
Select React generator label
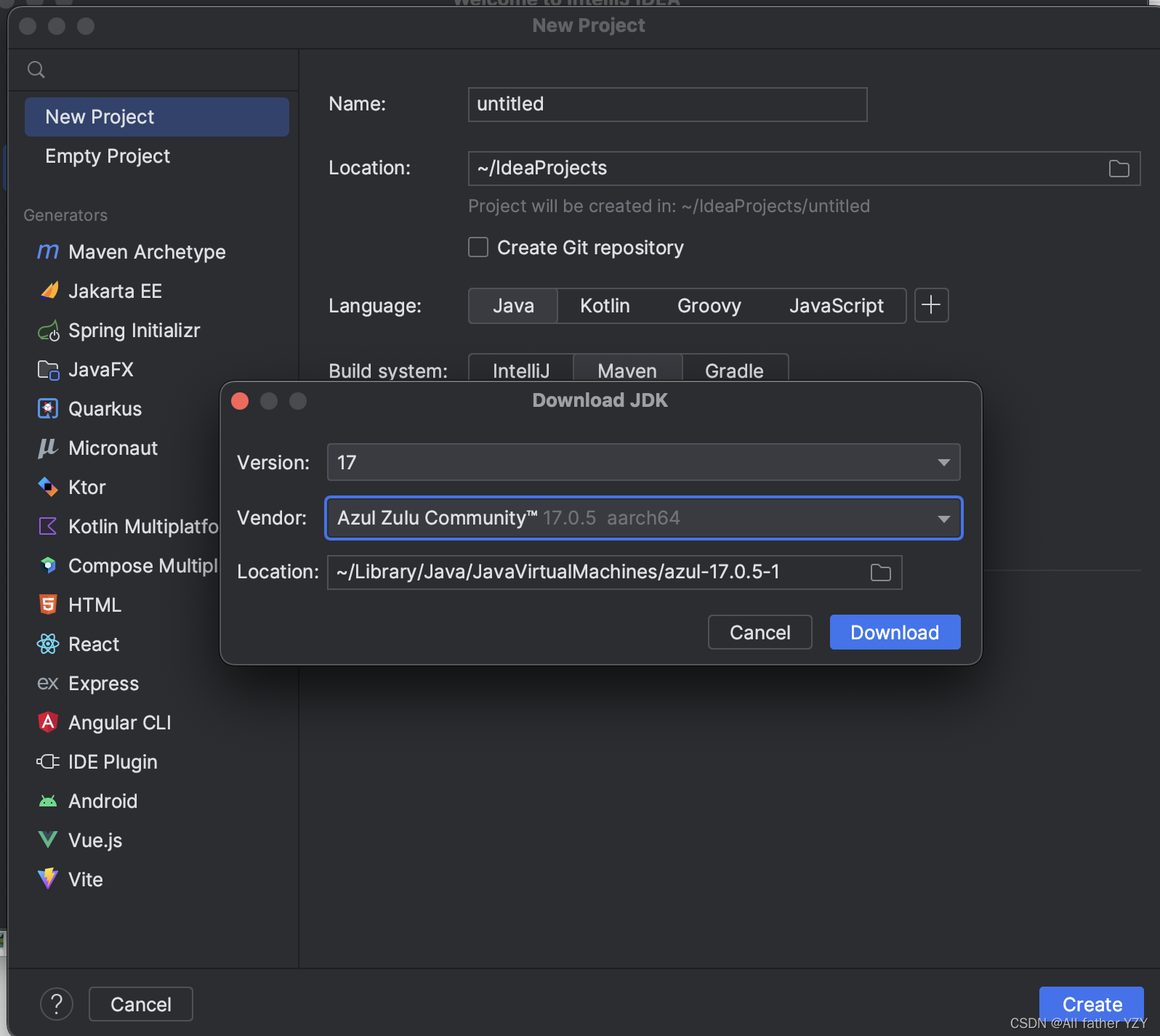(x=94, y=644)
